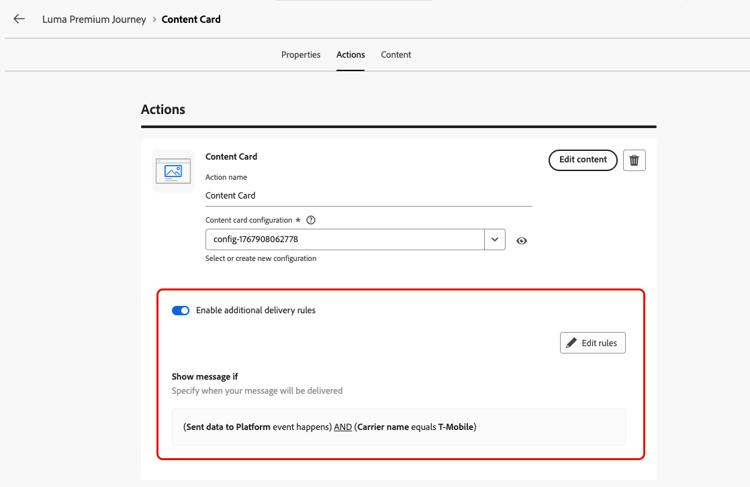The width and height of the screenshot is (750, 487).
Task: Click the config-1767908062778 combo box field
Action: pyautogui.click(x=345, y=240)
